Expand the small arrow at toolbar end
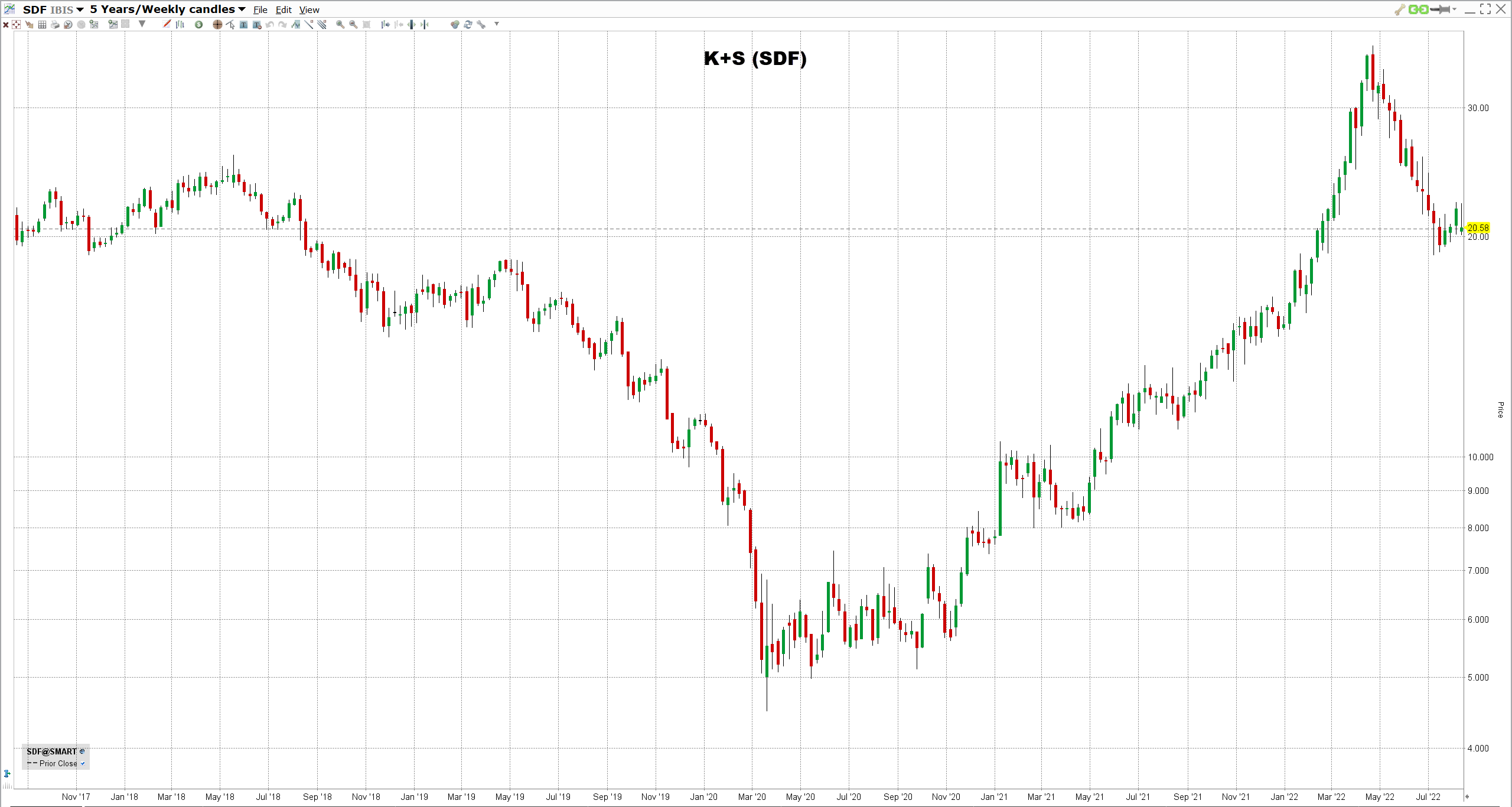 [x=497, y=24]
